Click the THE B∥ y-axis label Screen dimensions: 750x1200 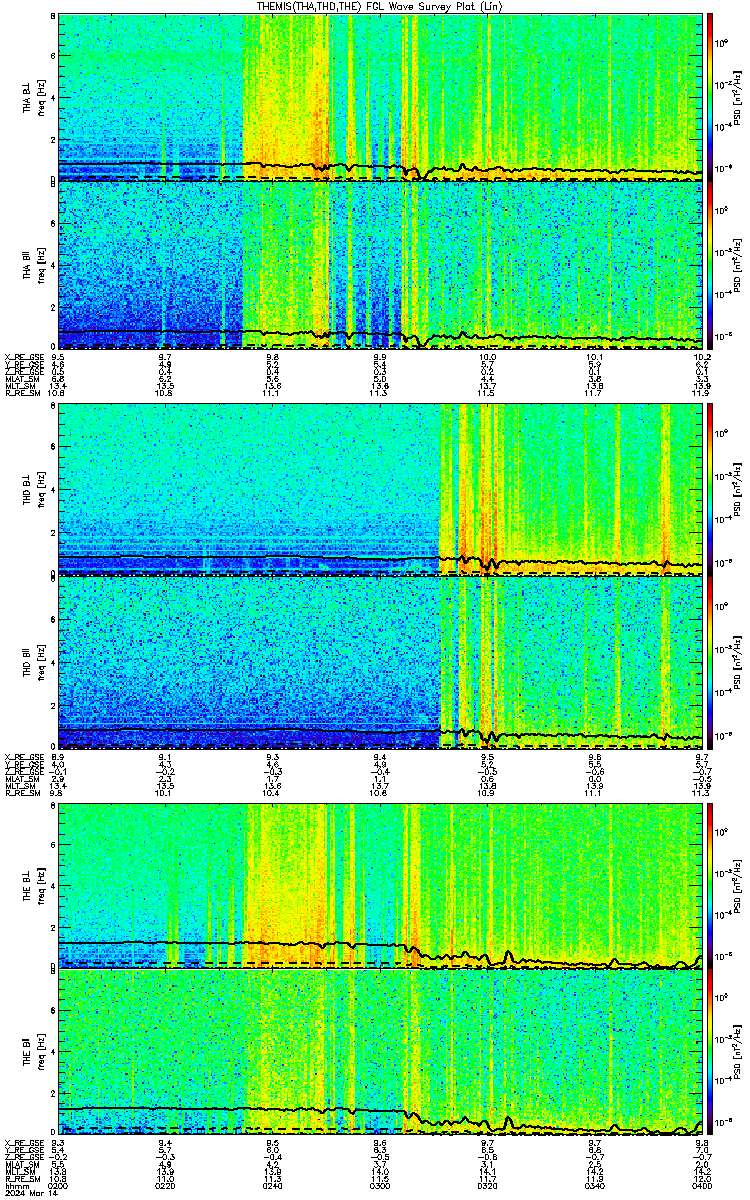(27, 1052)
